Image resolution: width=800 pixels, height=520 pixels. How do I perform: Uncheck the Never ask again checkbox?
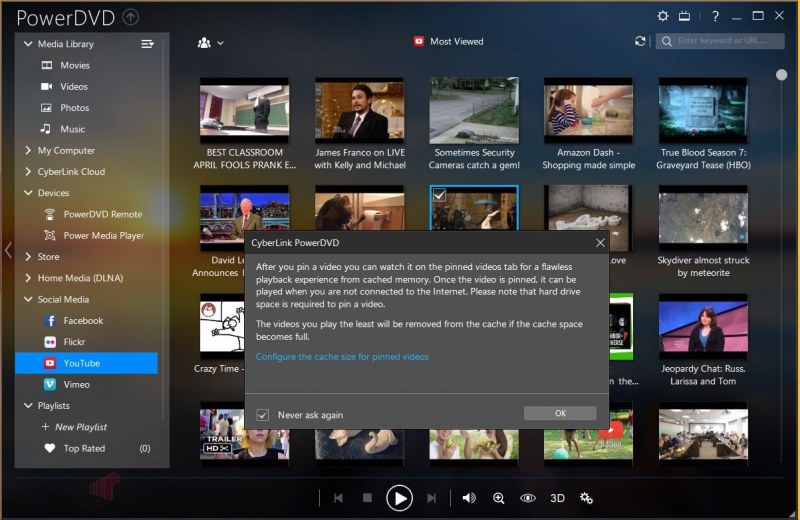coord(263,415)
